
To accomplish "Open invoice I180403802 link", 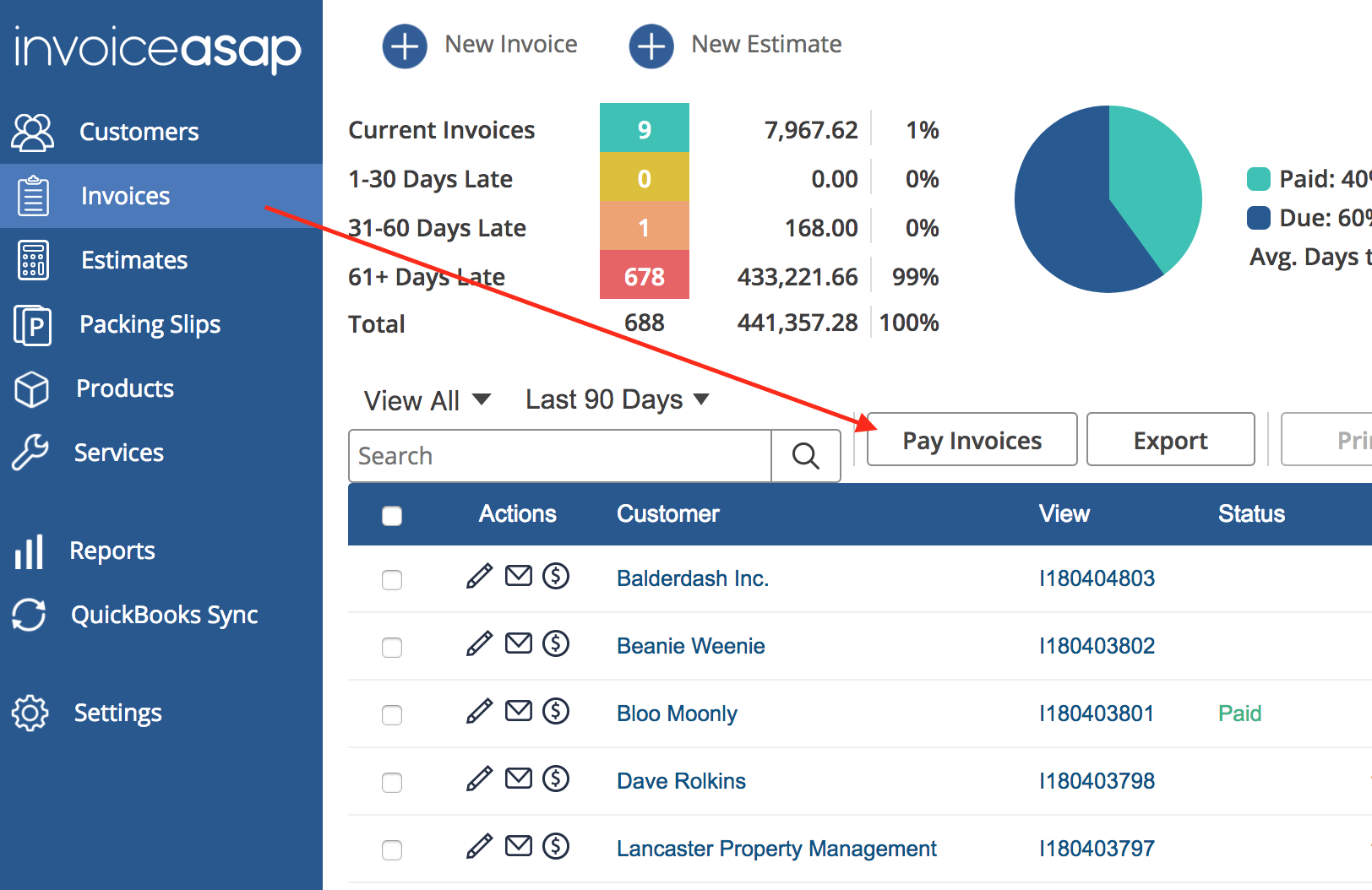I will click(x=1097, y=646).
